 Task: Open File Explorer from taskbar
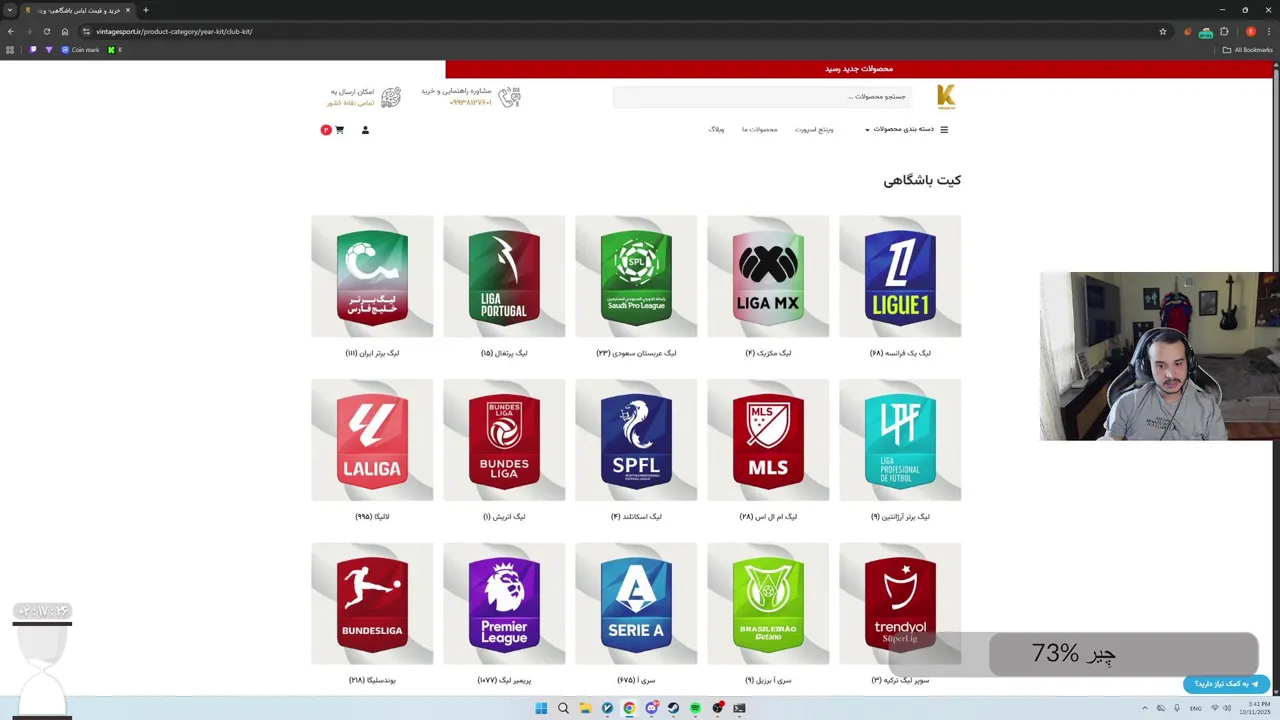point(585,708)
